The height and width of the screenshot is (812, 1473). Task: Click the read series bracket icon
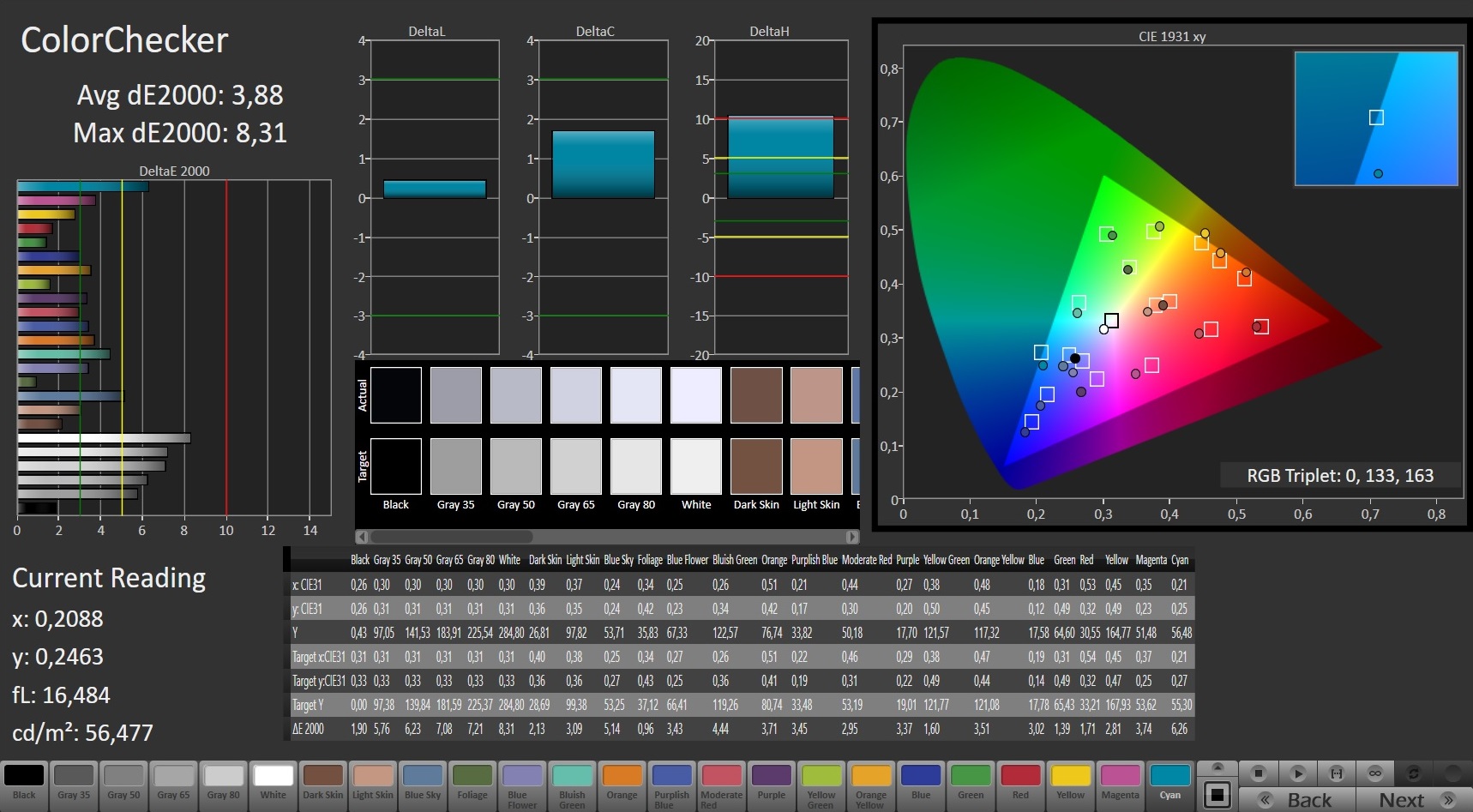(x=1336, y=773)
